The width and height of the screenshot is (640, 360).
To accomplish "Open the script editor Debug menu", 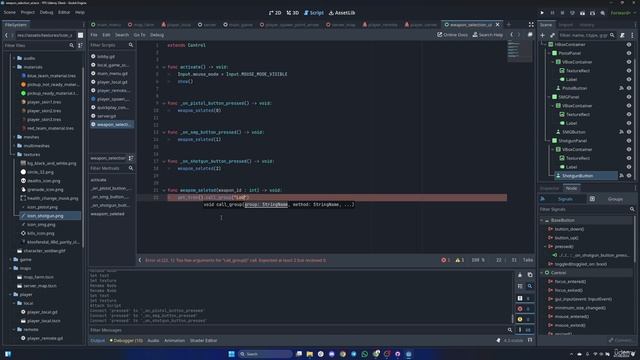I will coord(157,35).
